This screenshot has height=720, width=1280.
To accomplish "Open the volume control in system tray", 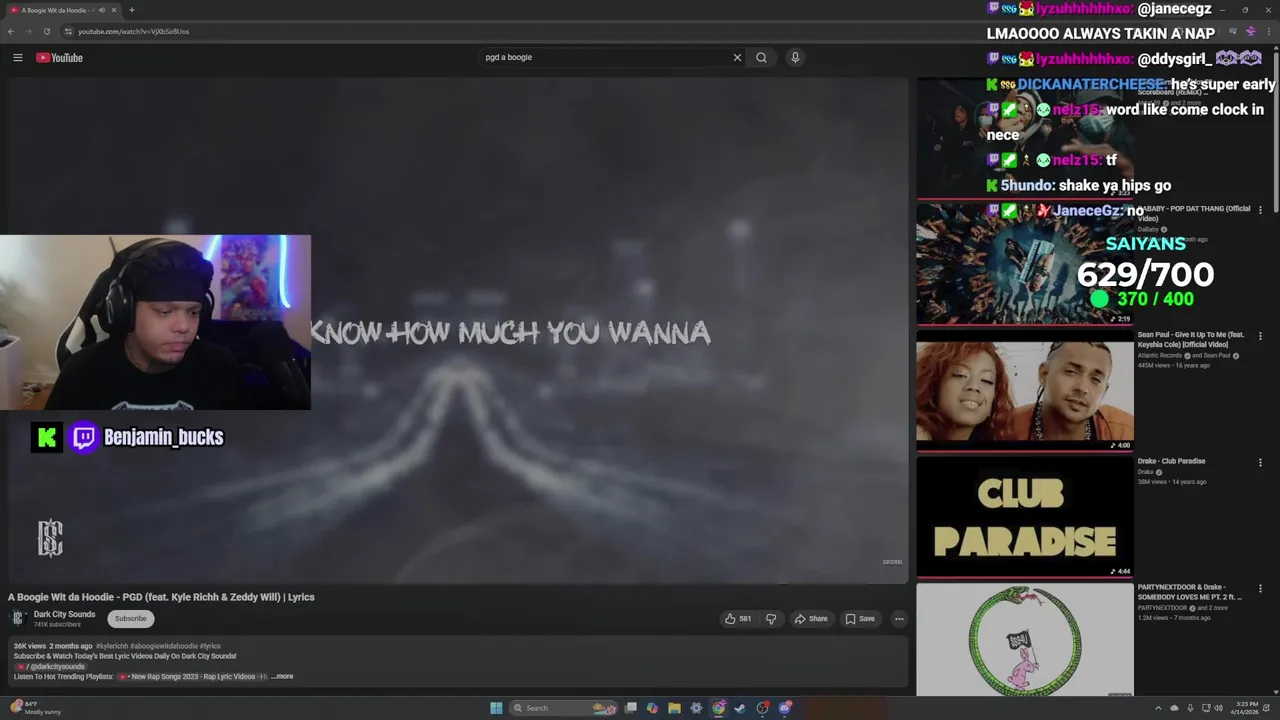I will [1218, 708].
